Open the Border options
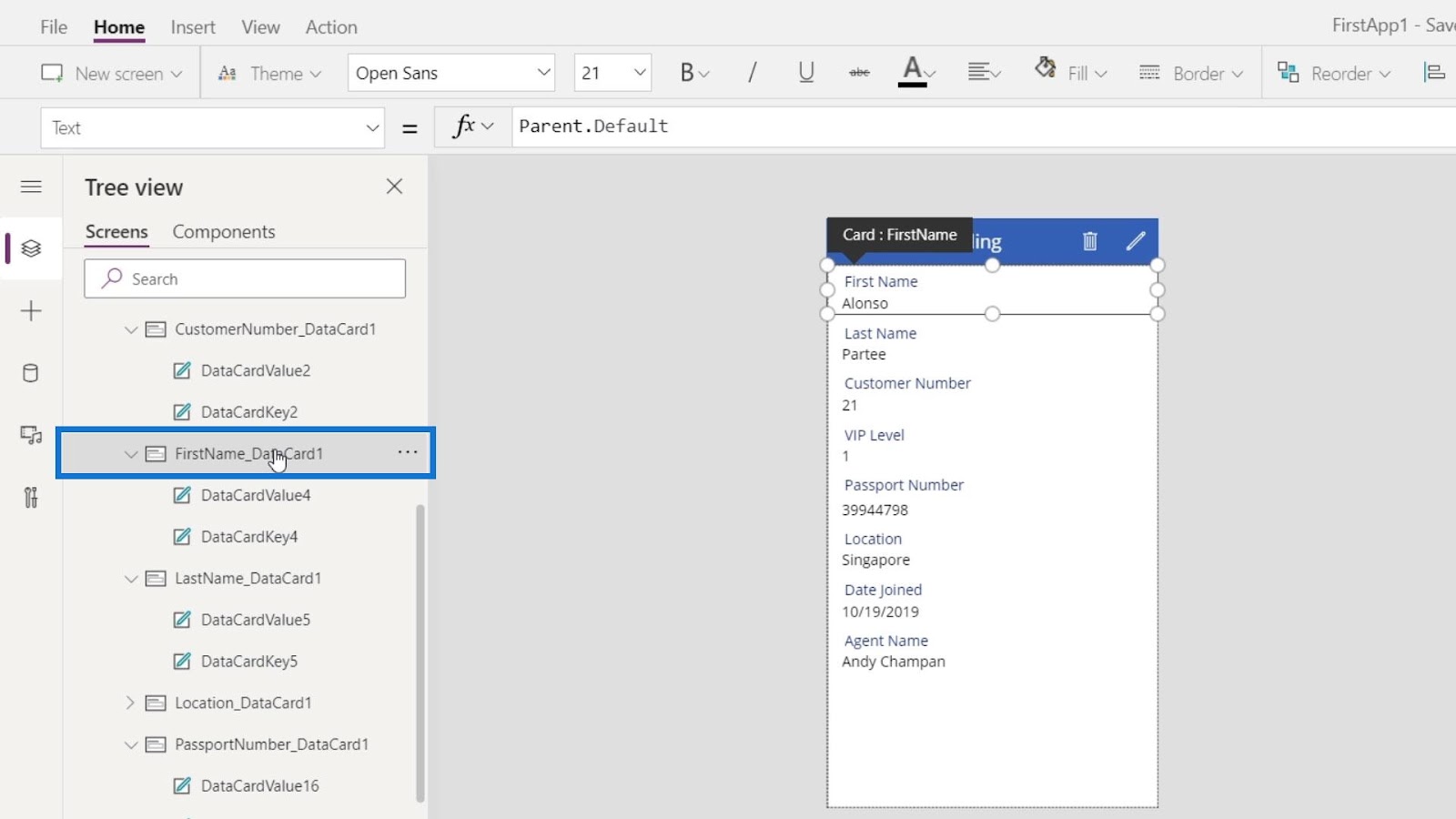Image resolution: width=1456 pixels, height=819 pixels. tap(1190, 74)
